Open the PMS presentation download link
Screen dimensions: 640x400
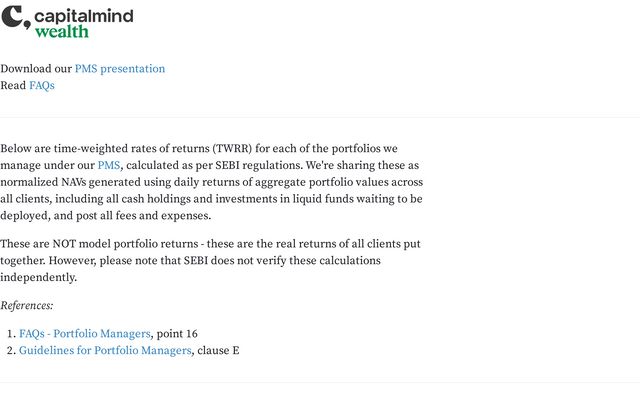[x=120, y=69]
